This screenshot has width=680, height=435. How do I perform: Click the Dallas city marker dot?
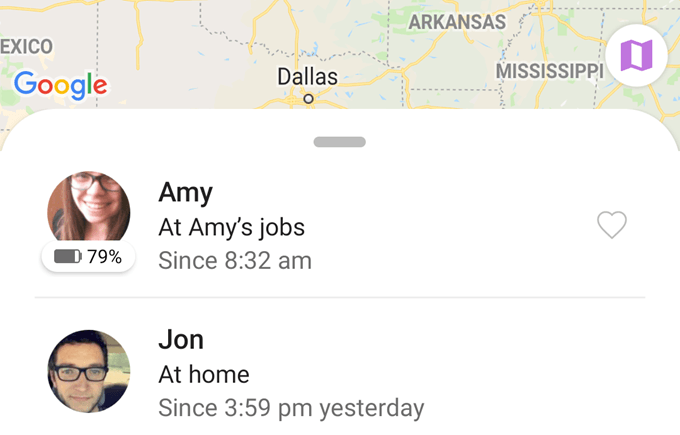click(x=308, y=98)
